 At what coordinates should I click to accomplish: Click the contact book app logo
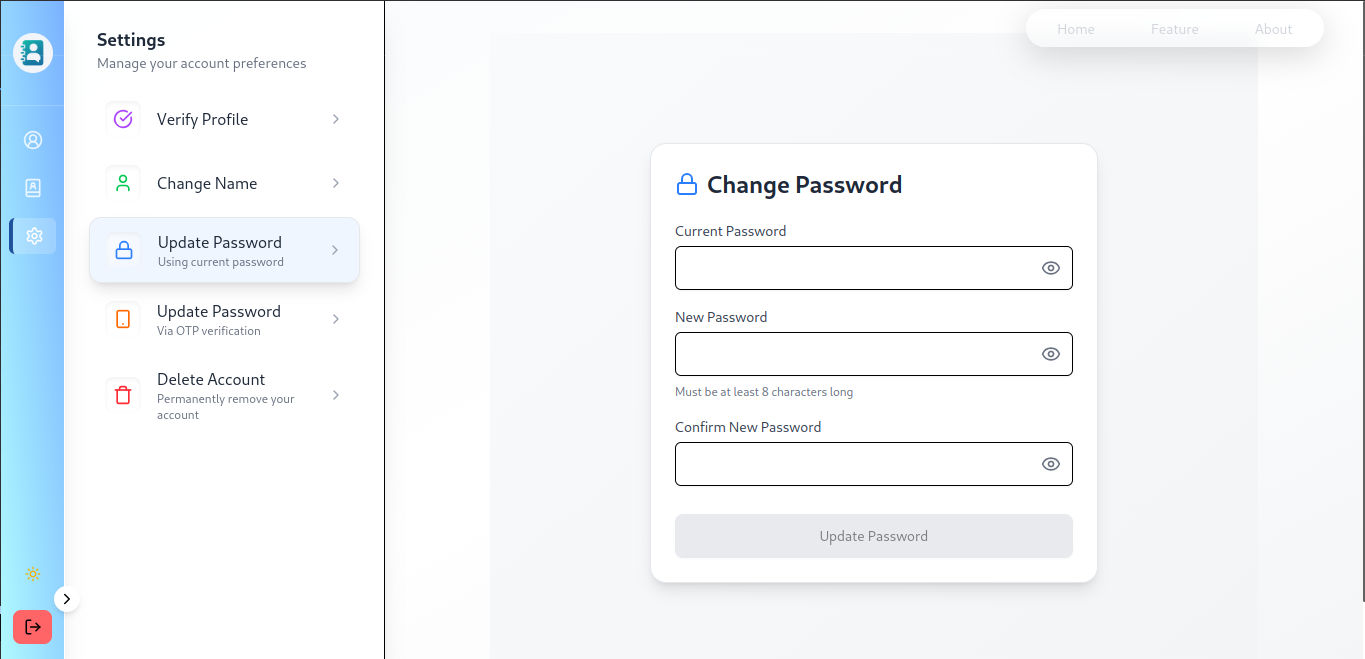[x=33, y=52]
